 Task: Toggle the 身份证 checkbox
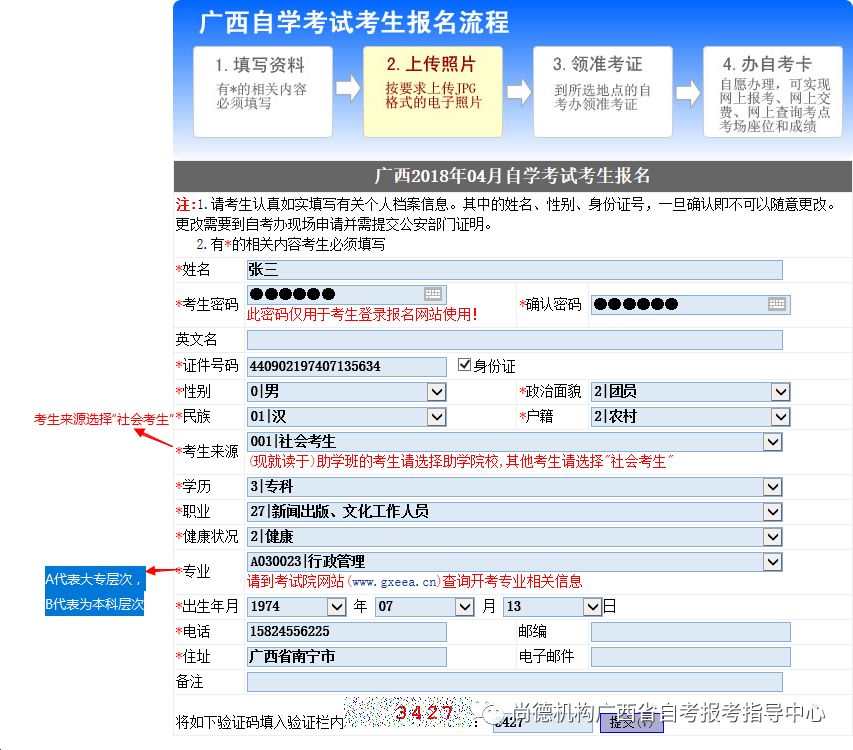coord(464,364)
